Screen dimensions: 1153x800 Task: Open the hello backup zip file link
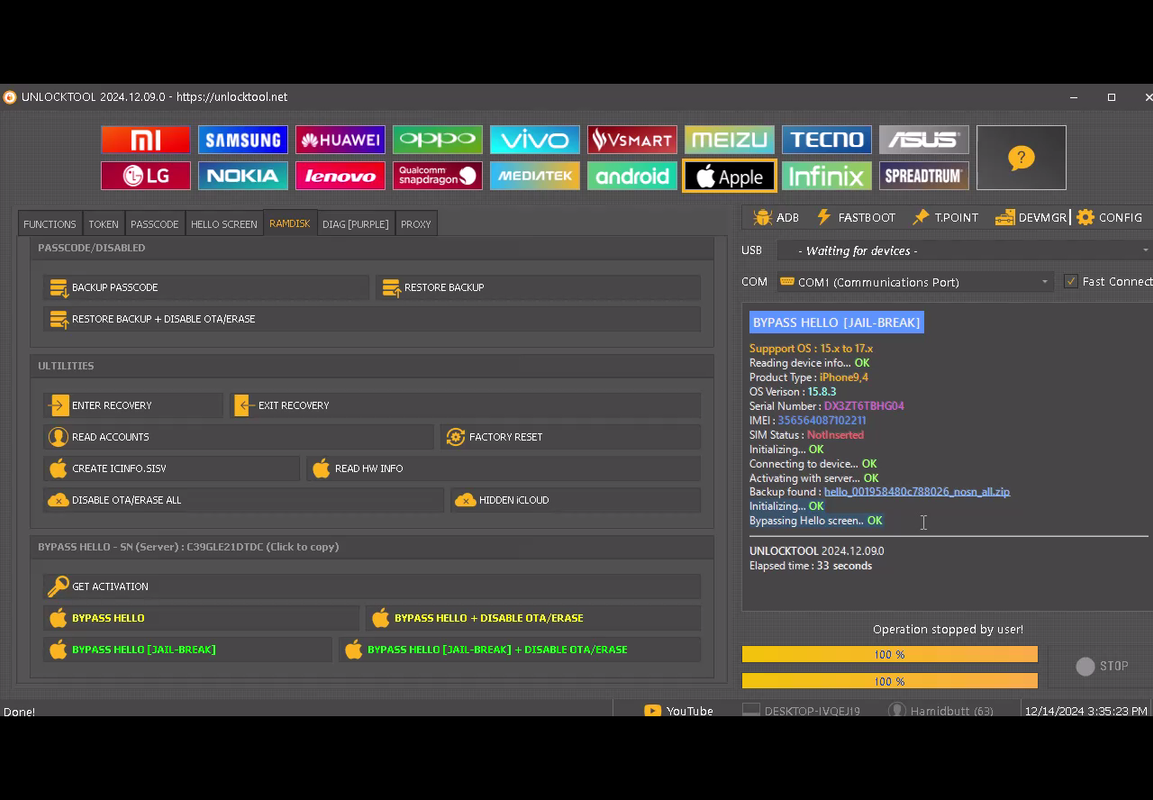click(917, 492)
